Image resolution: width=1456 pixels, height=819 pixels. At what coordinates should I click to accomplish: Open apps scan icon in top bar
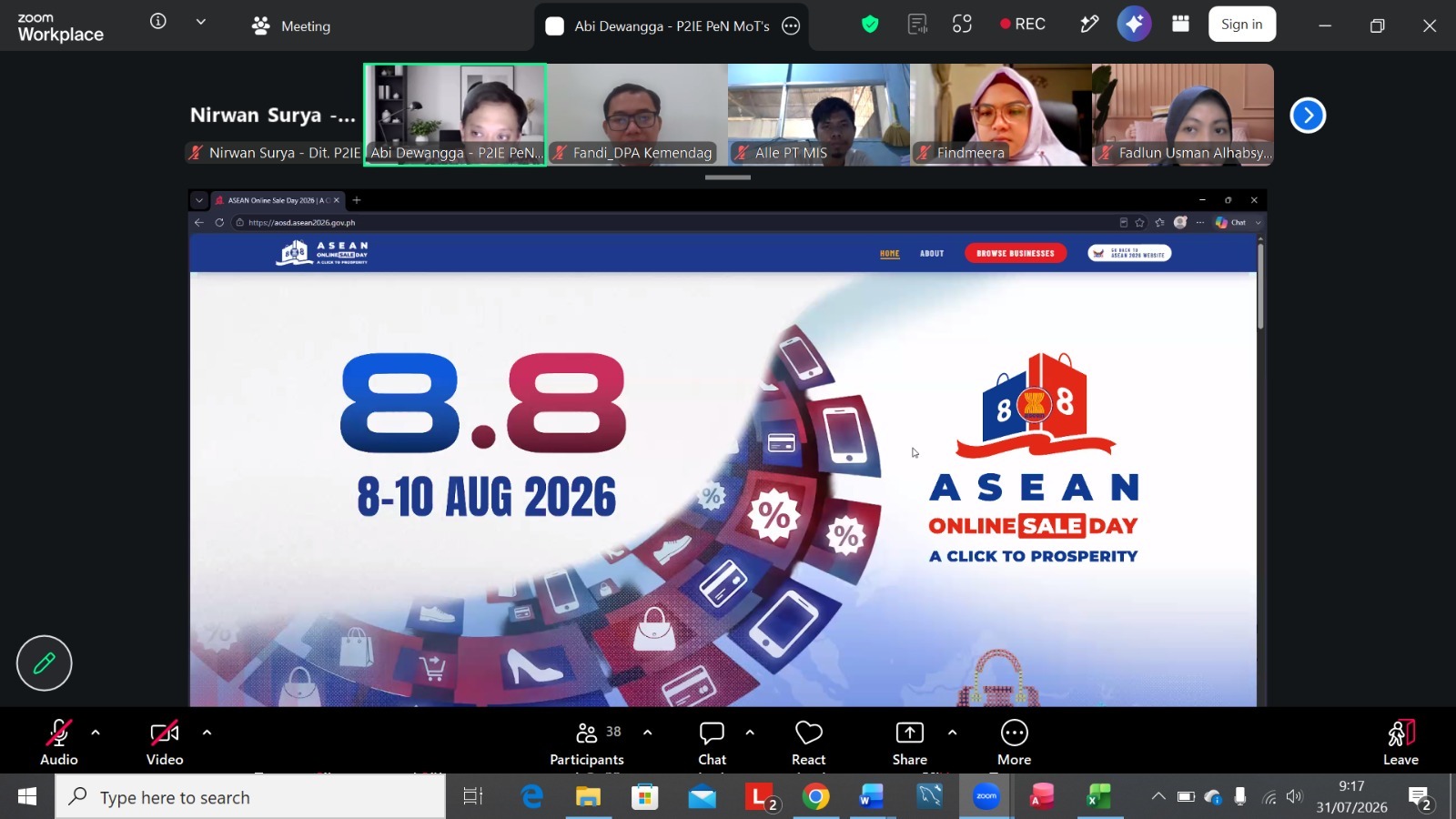coord(962,25)
